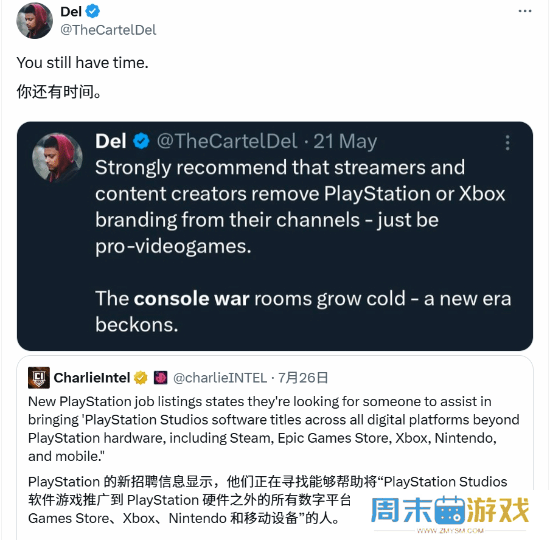Click verified badge in quoted Del tweet
The height and width of the screenshot is (540, 550).
(141, 141)
